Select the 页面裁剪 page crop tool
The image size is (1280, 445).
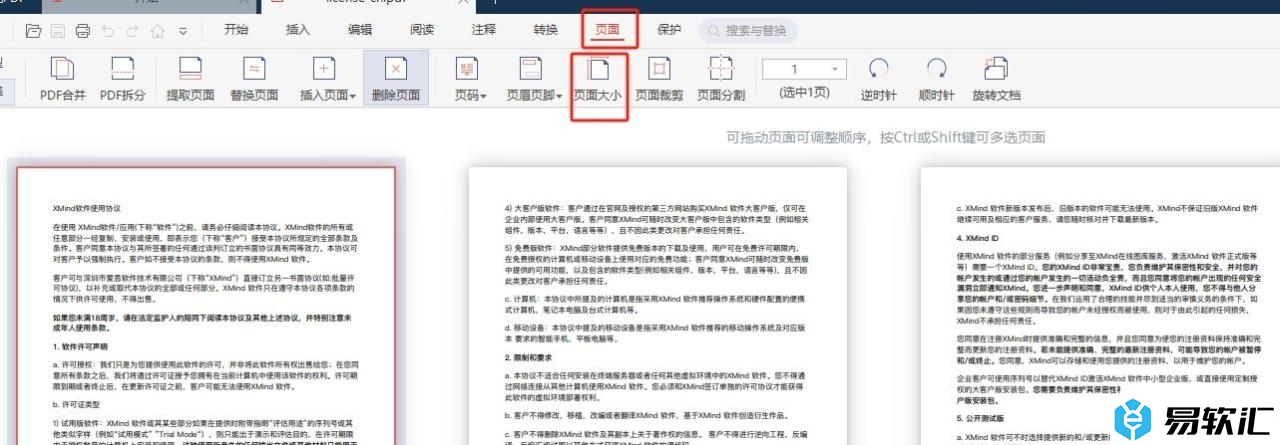pos(659,79)
